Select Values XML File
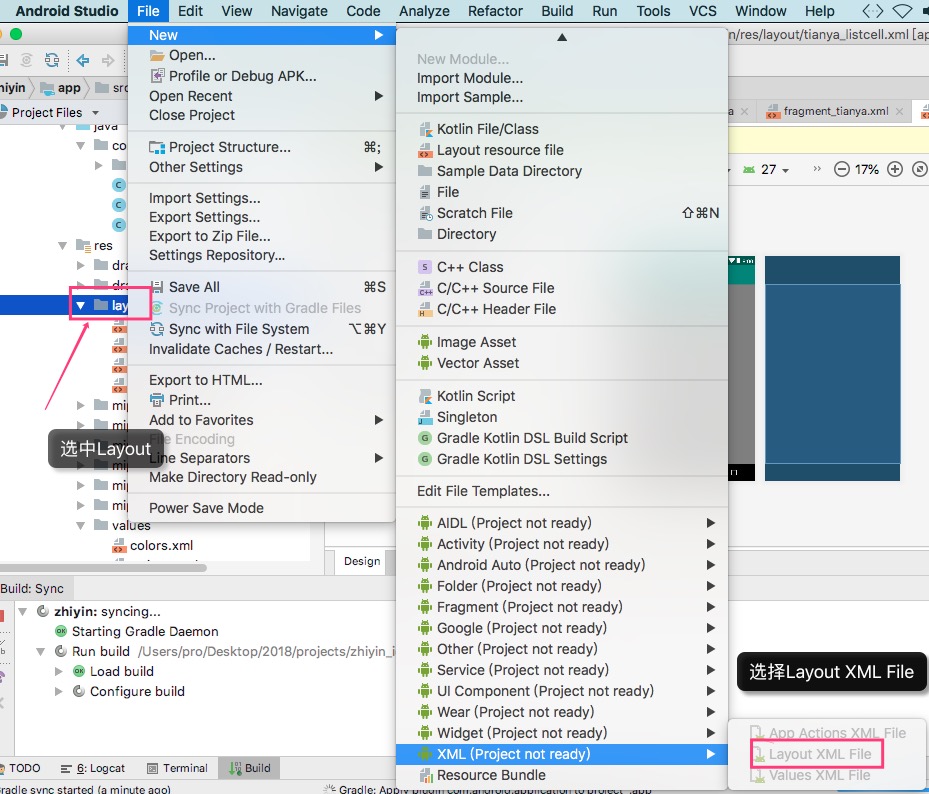Viewport: 929px width, 794px height. click(820, 775)
